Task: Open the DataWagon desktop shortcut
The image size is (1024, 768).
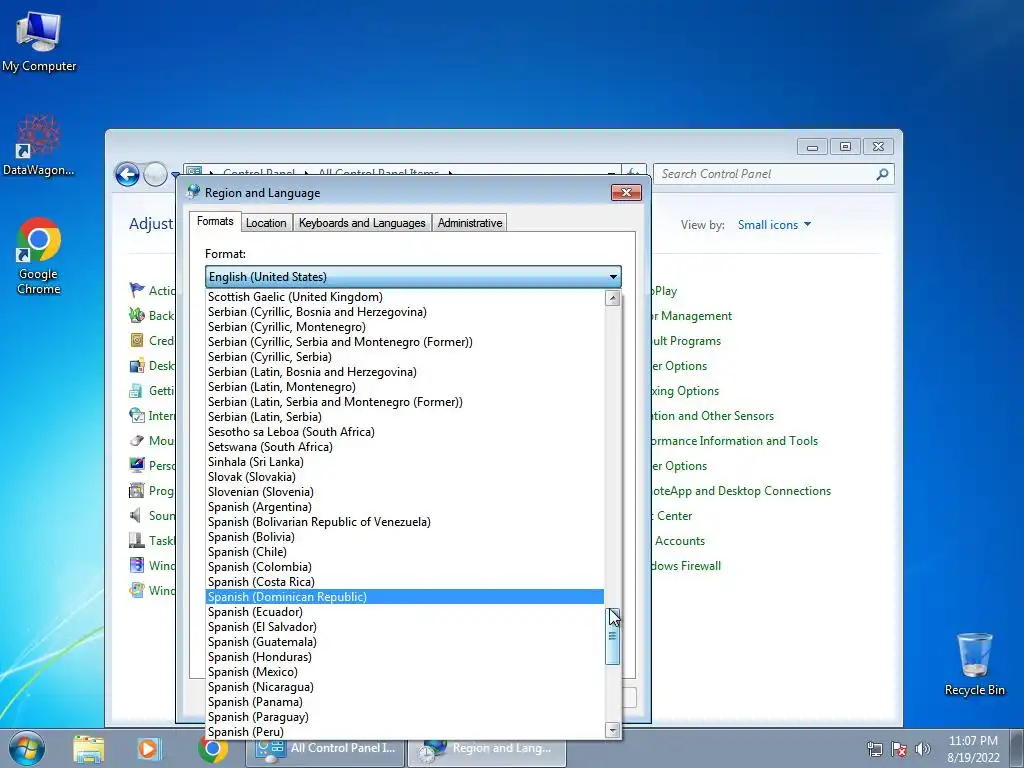Action: (x=39, y=145)
